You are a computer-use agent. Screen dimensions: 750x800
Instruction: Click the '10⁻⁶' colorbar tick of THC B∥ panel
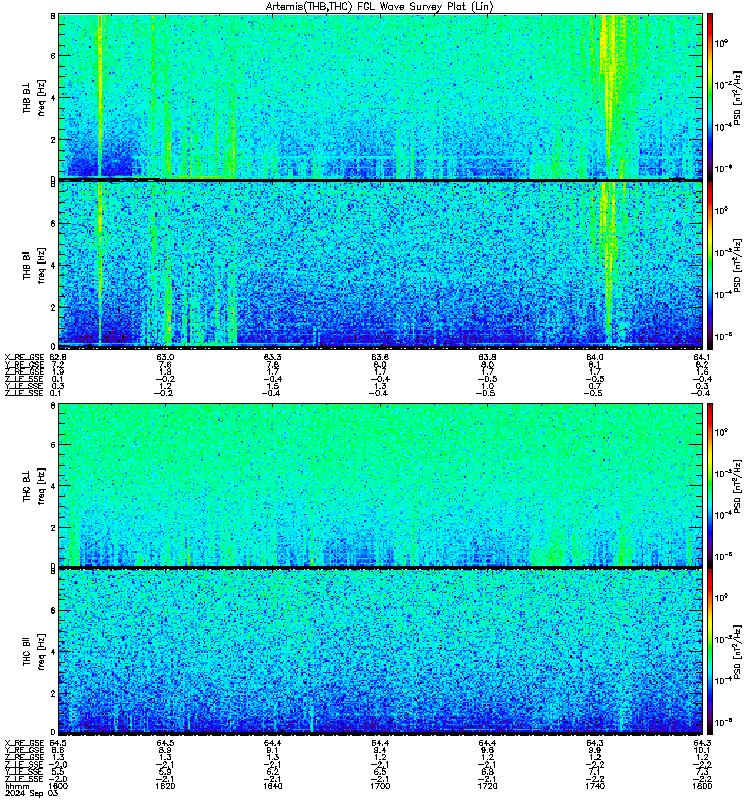tap(722, 722)
